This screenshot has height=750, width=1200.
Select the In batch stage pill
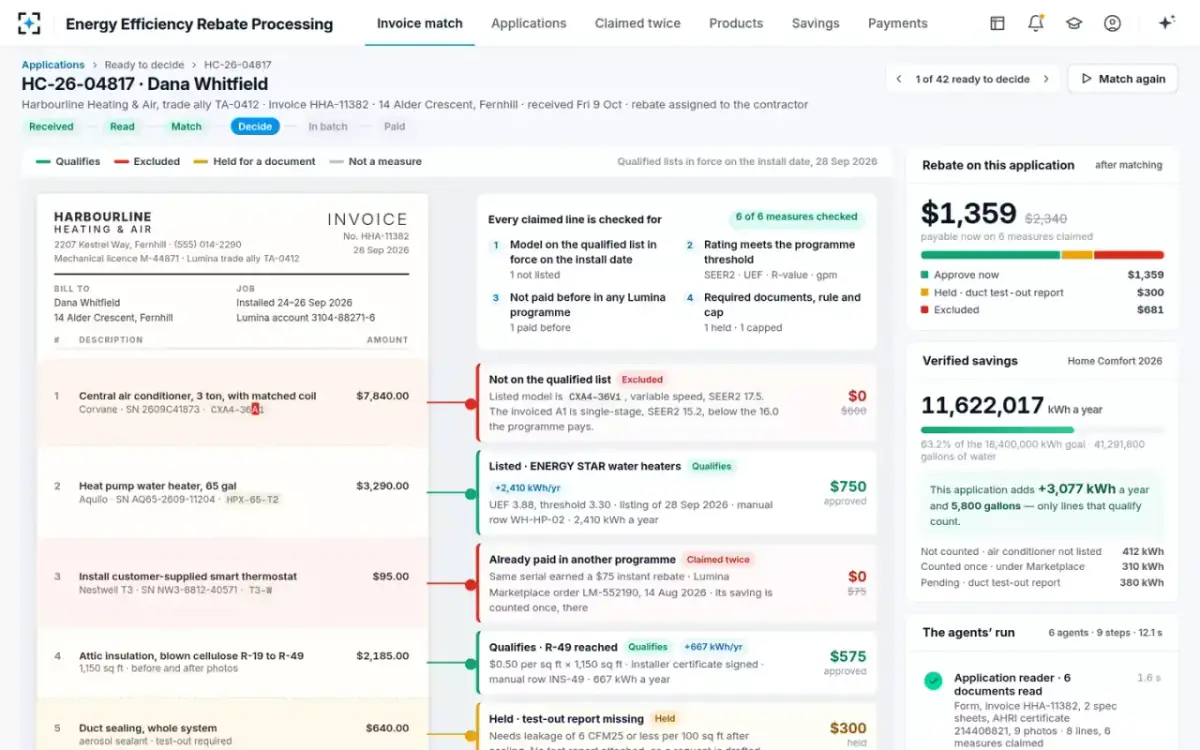(328, 127)
